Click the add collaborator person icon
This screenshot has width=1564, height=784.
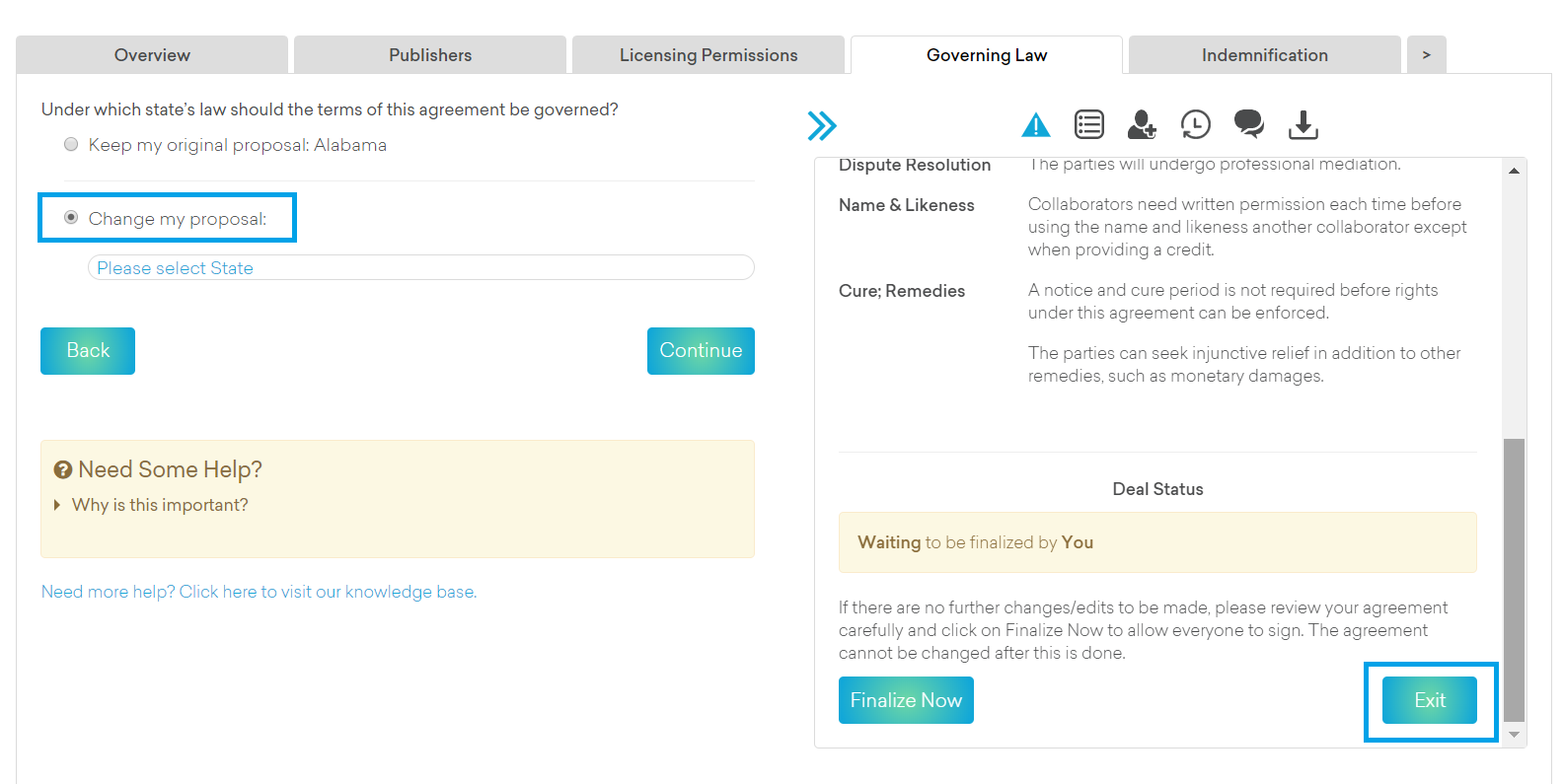point(1142,124)
